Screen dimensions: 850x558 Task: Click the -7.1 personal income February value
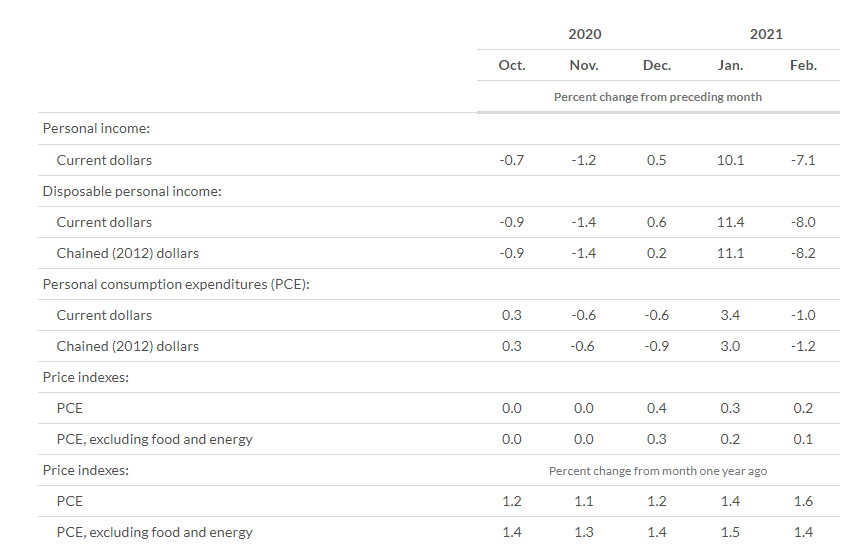point(803,160)
